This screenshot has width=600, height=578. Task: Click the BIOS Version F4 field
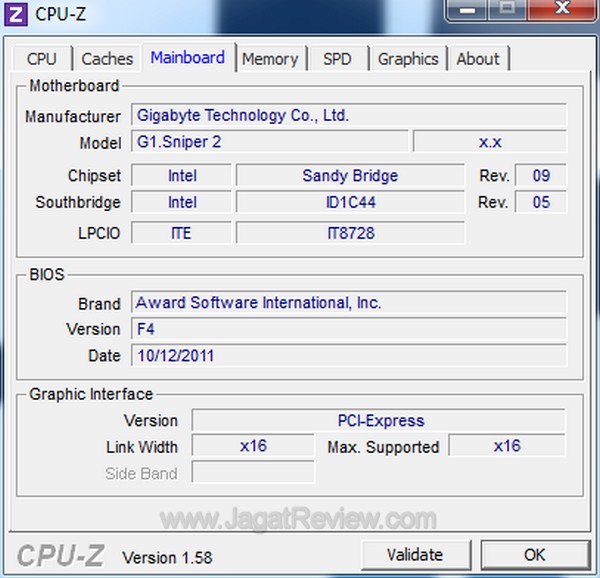[349, 329]
